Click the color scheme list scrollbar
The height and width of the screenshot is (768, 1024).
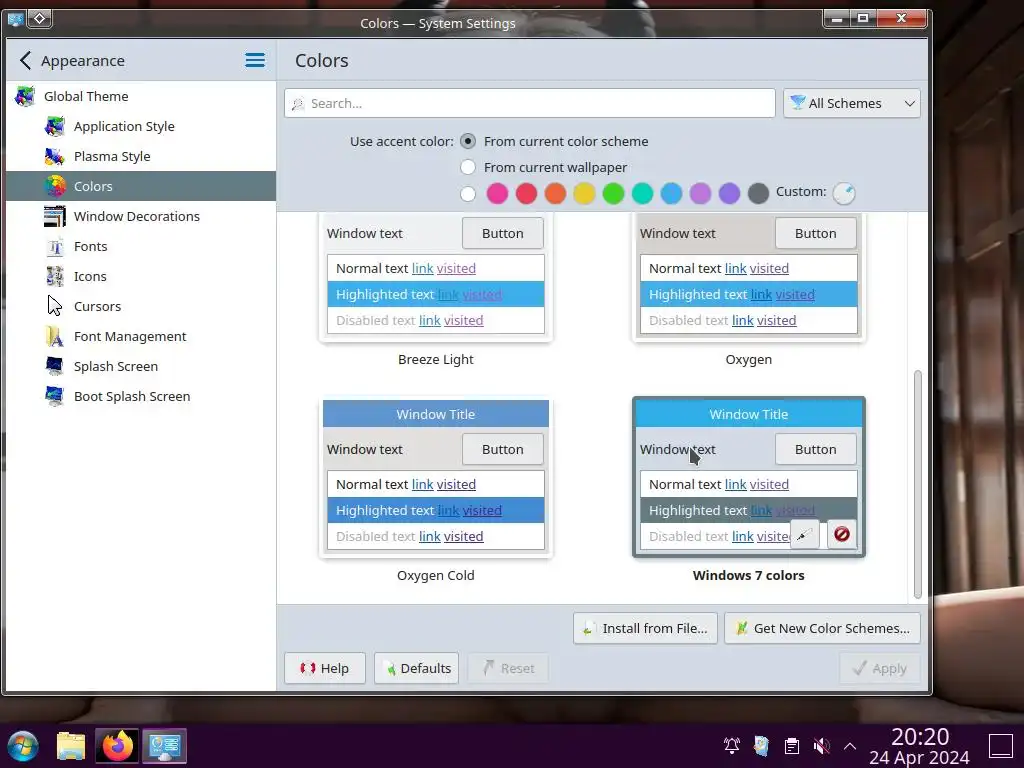tap(918, 485)
